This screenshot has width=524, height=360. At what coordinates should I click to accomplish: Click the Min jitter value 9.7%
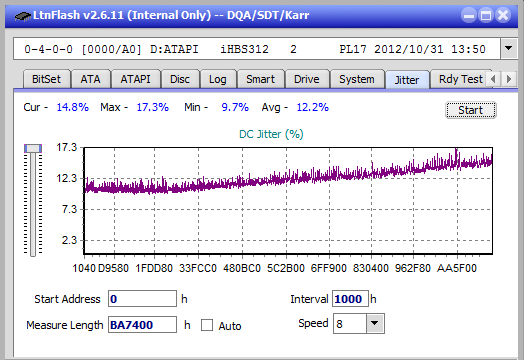point(235,107)
